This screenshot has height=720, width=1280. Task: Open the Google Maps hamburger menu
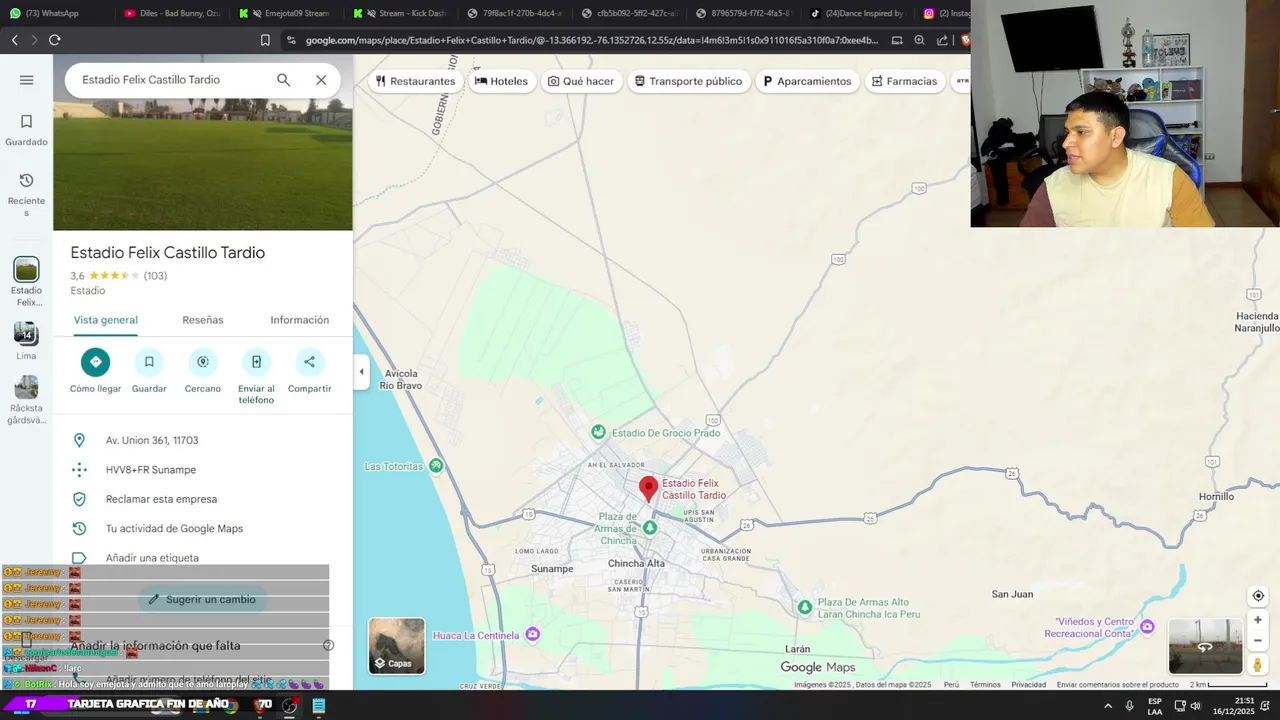click(26, 80)
